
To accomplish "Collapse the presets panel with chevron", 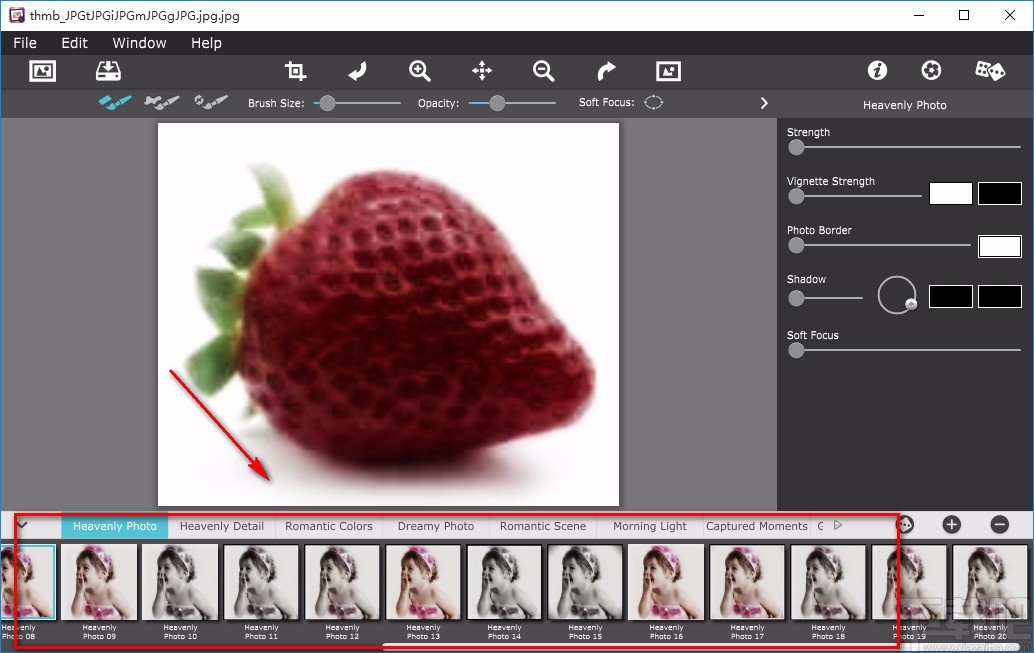I will pos(22,525).
